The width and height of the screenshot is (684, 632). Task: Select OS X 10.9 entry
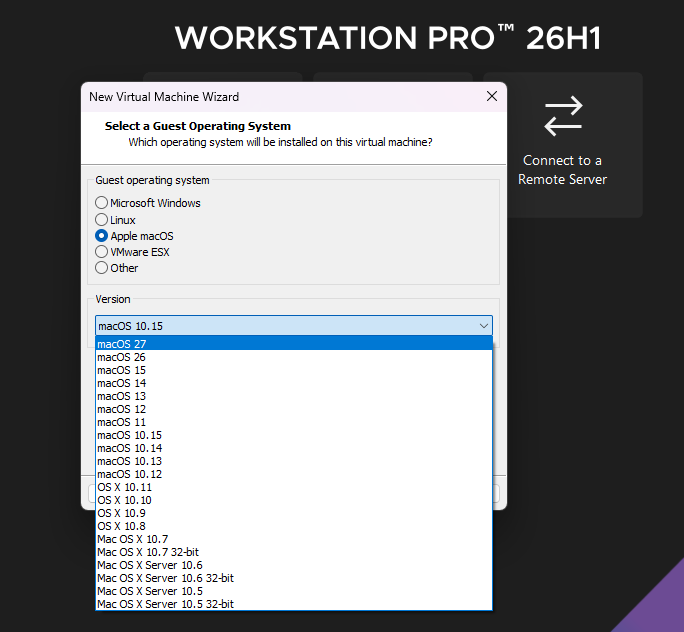294,513
